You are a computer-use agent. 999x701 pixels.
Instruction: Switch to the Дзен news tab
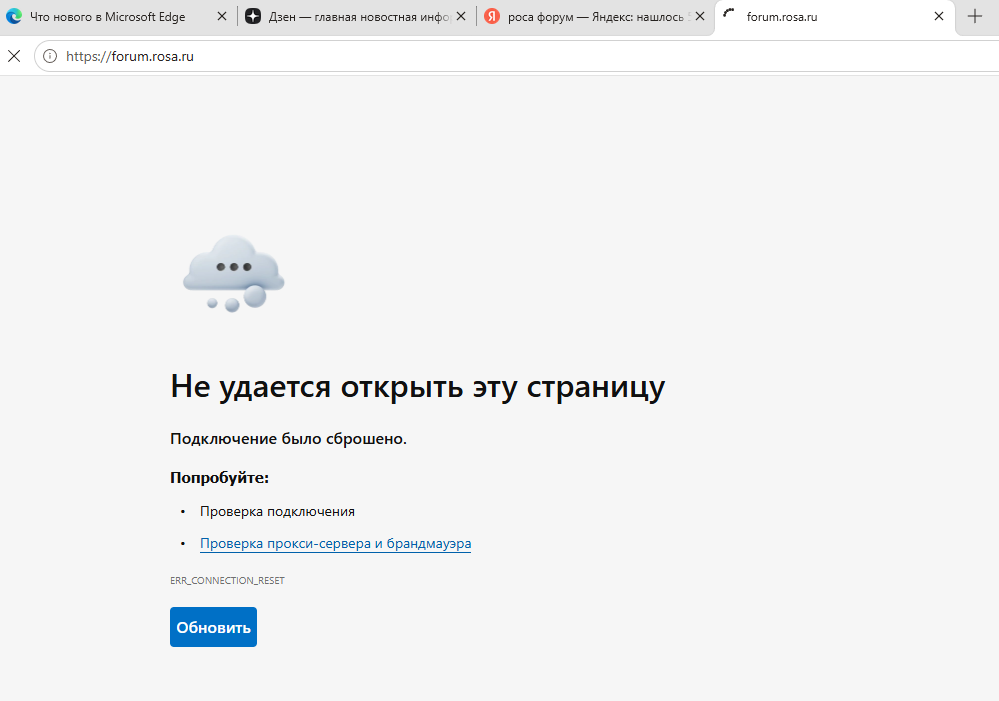tap(359, 17)
